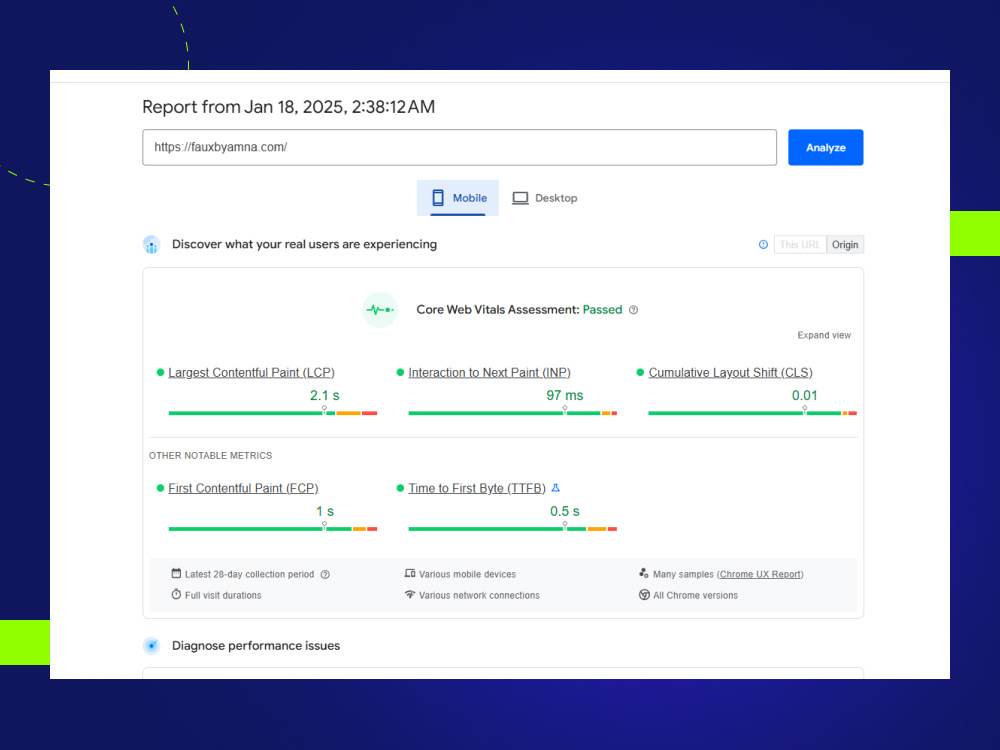Click the samples icon by Many samples
1000x750 pixels.
pyautogui.click(x=643, y=573)
